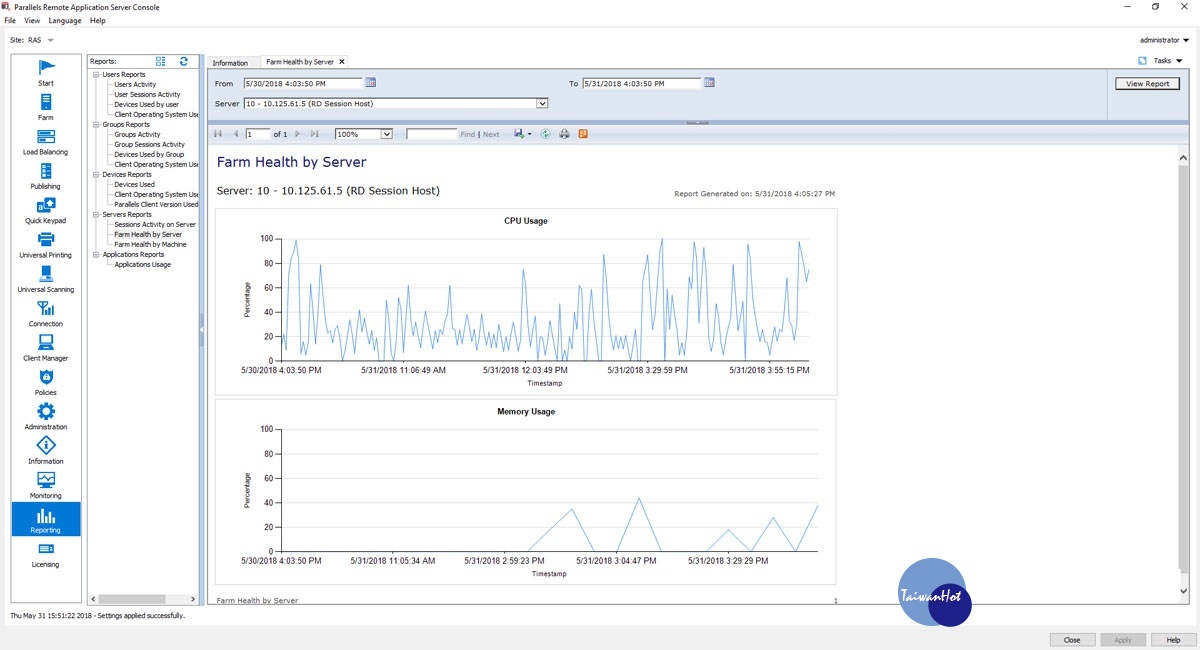The image size is (1200, 650).
Task: Go to Monitoring category
Action: click(46, 486)
